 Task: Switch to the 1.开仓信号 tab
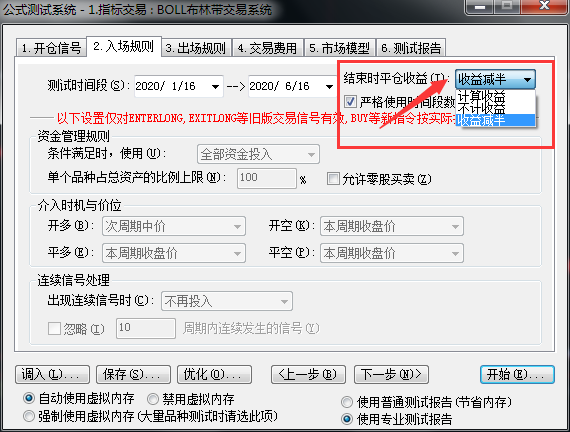(51, 48)
